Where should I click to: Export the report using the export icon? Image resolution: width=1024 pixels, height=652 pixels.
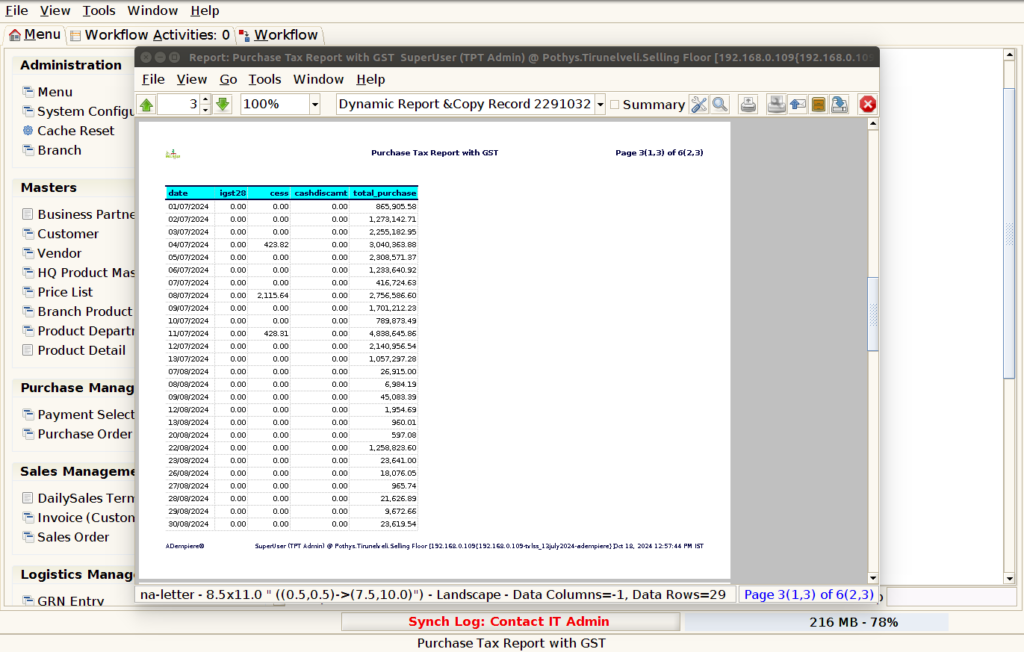point(839,105)
